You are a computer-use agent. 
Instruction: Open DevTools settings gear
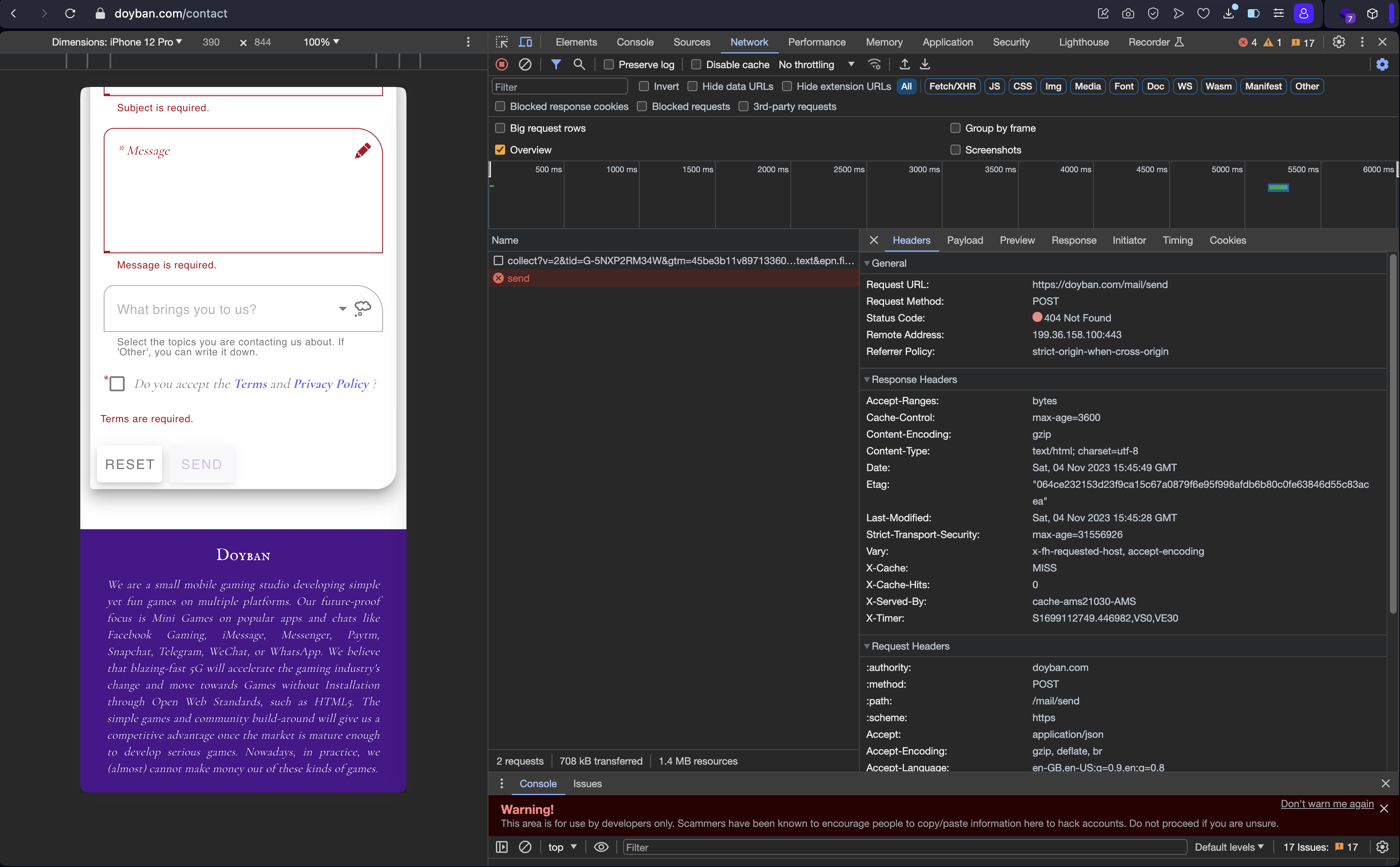pos(1339,42)
